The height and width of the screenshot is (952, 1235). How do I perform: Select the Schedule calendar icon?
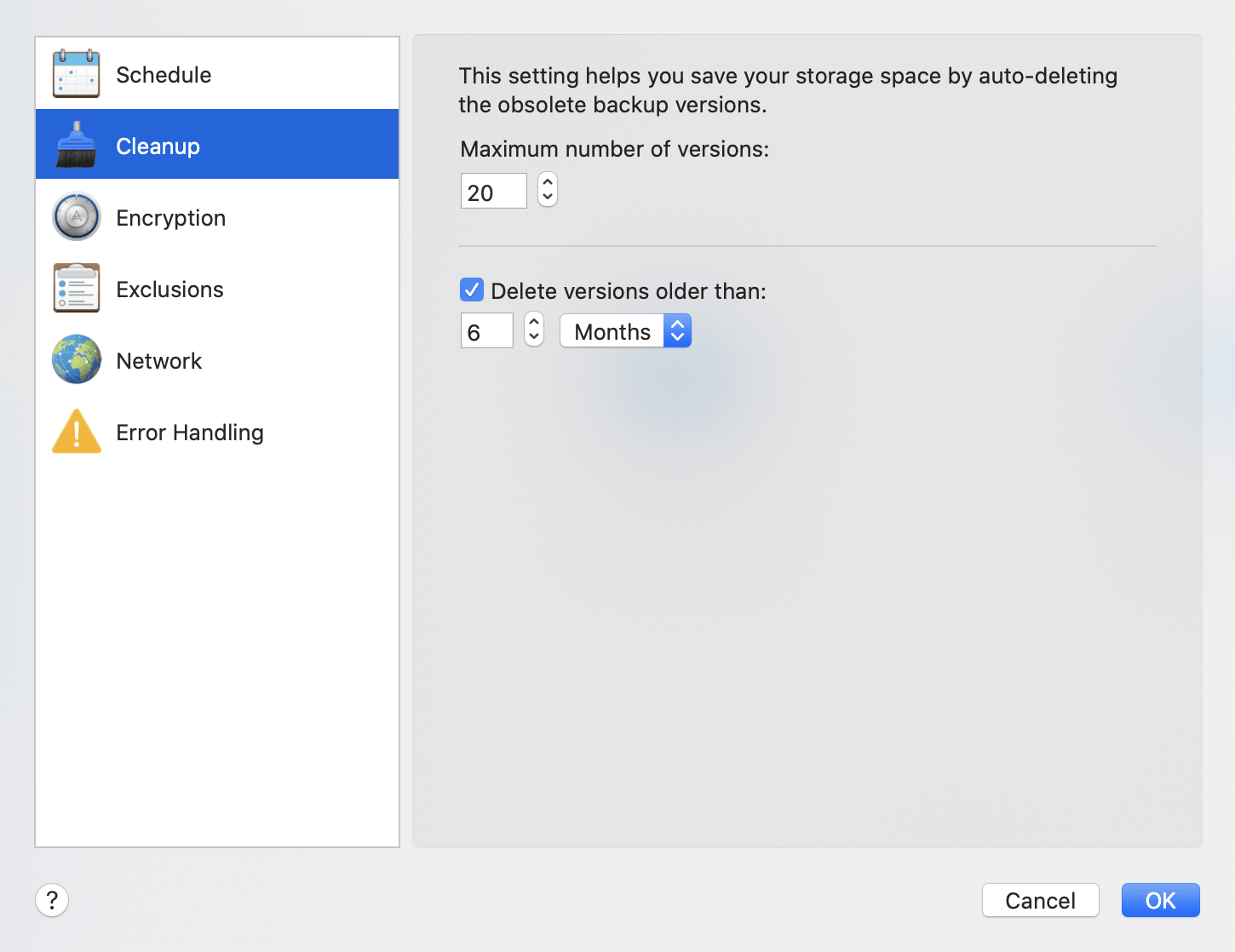76,73
